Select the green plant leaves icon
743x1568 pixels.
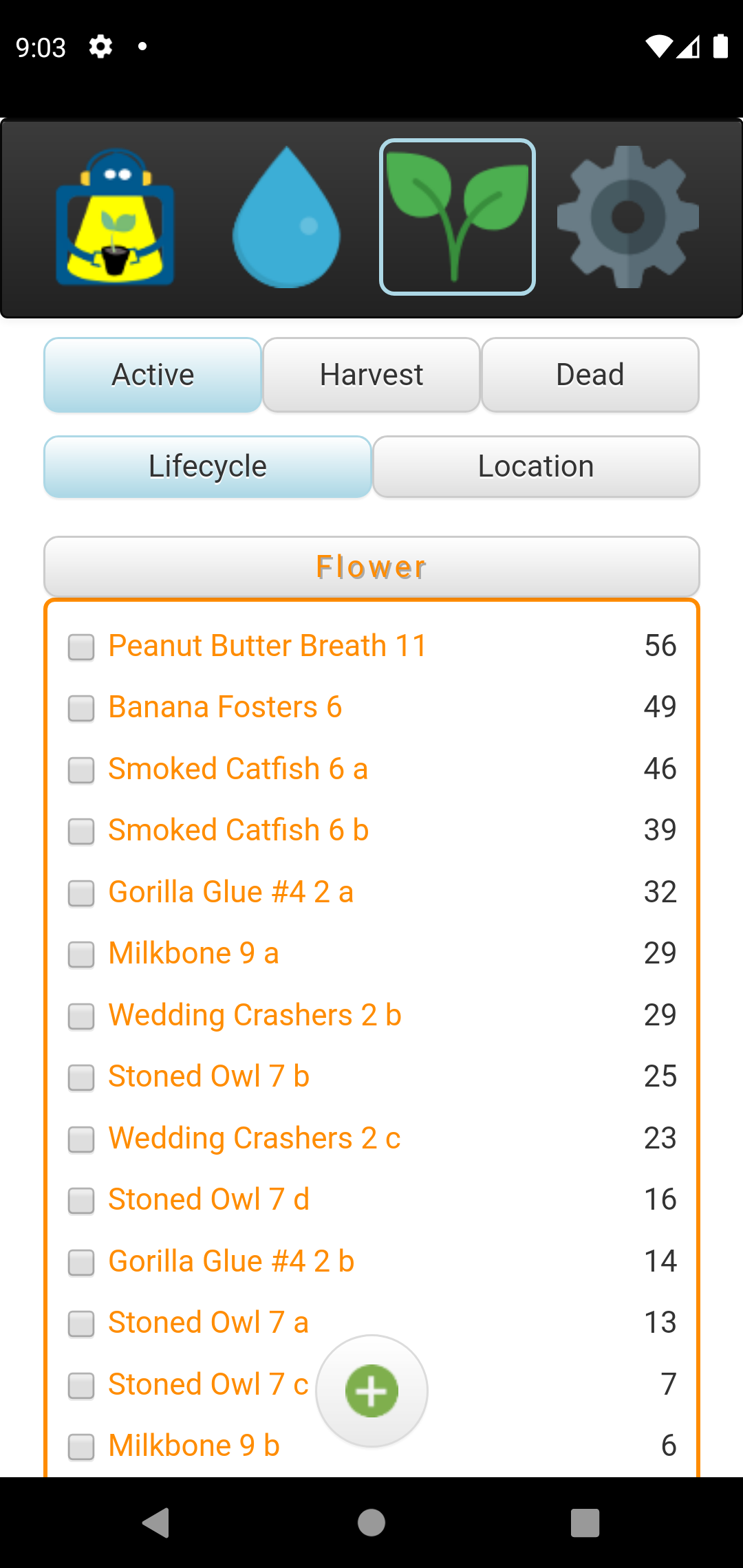[x=457, y=217]
